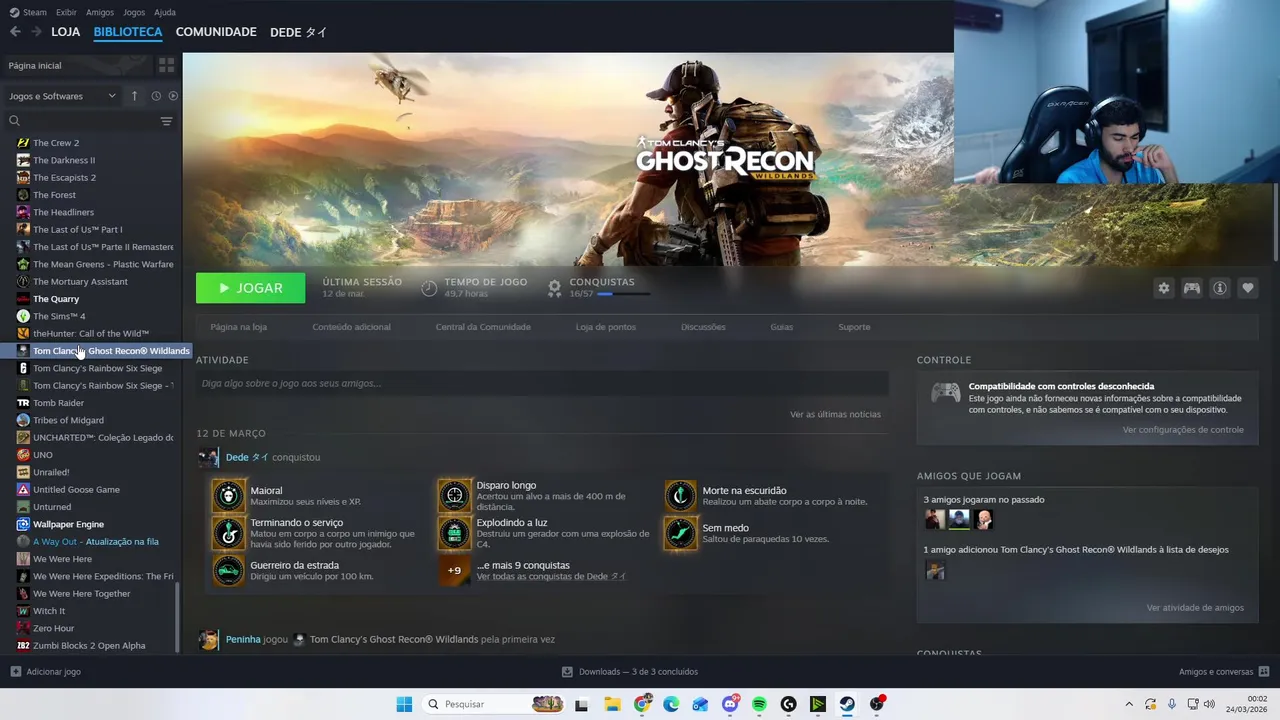
Task: Sort library ascending with arrow icon
Action: point(134,96)
